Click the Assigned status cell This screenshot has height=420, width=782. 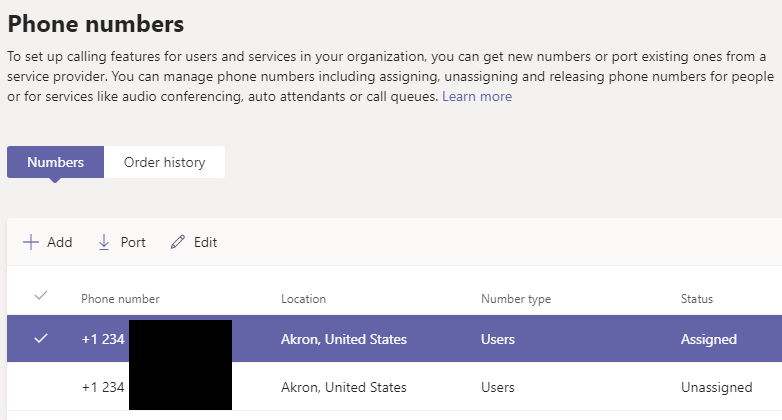[709, 339]
